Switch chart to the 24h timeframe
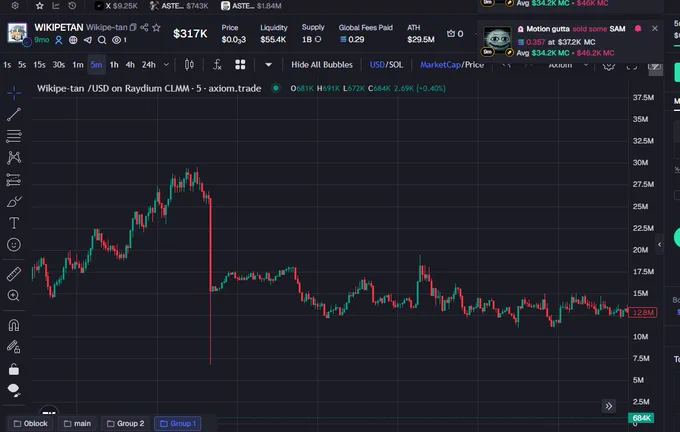Screen dimensions: 680x432 (x=149, y=65)
